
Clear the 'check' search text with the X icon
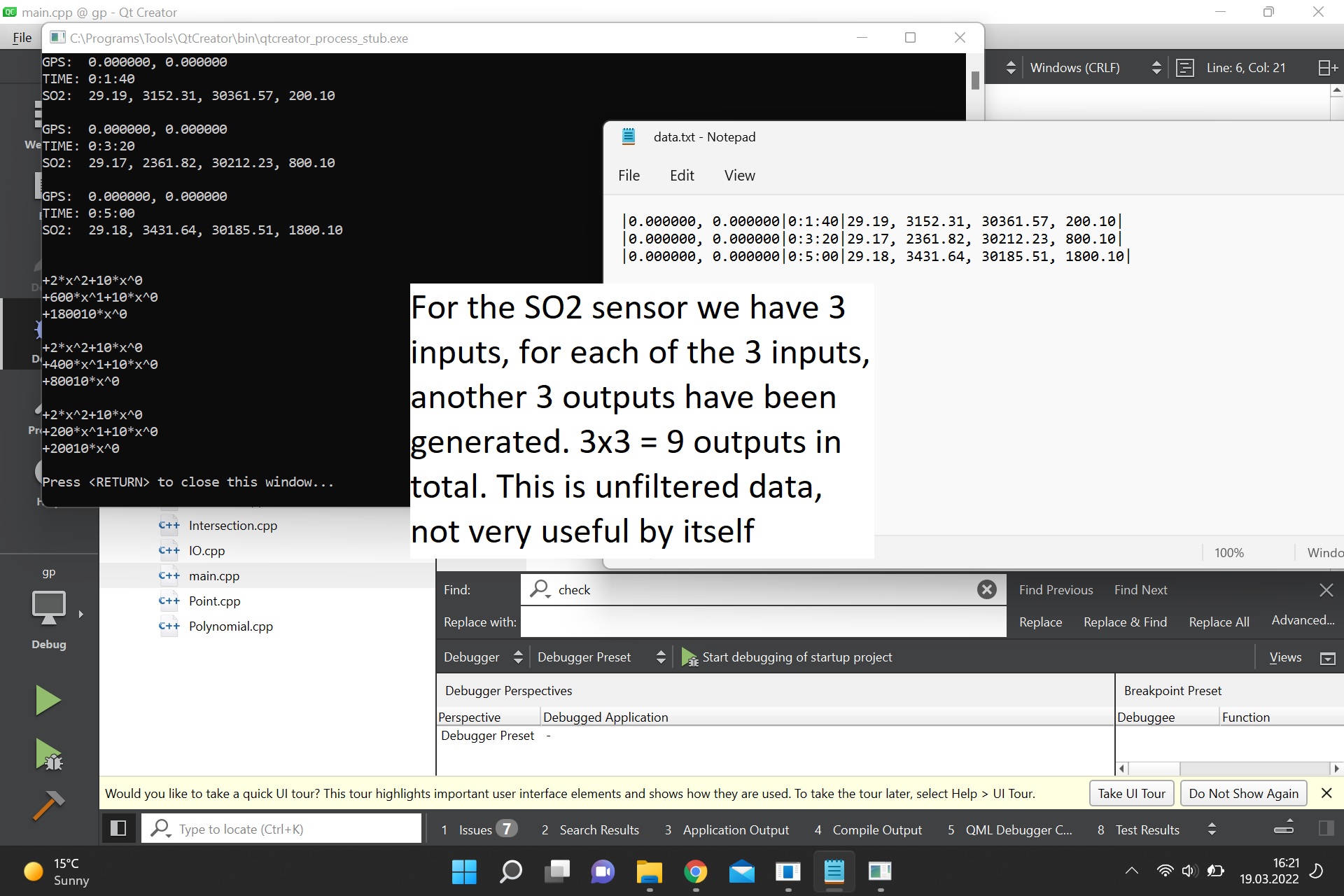(x=986, y=589)
